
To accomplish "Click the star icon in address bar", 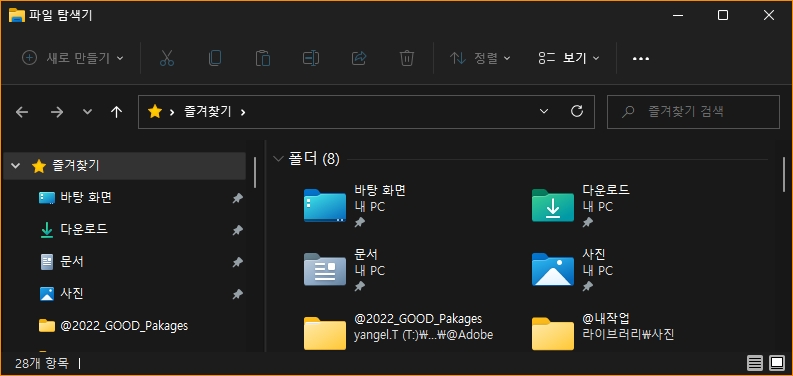I will click(154, 111).
